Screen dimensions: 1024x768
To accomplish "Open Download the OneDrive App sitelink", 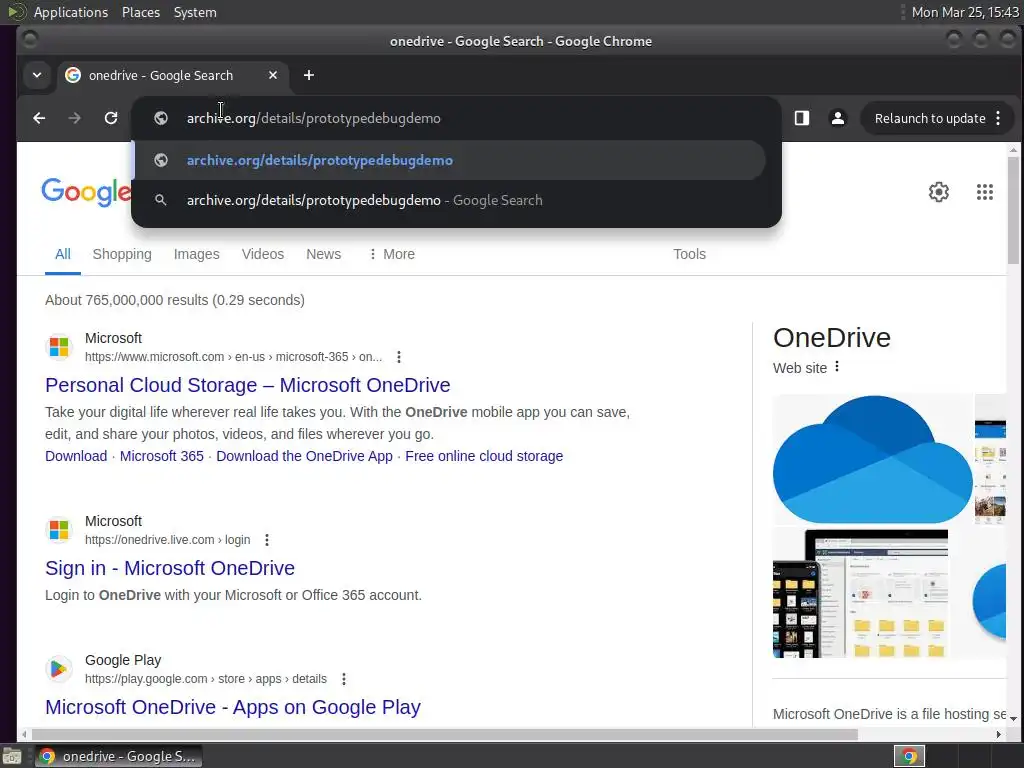I will coord(304,456).
